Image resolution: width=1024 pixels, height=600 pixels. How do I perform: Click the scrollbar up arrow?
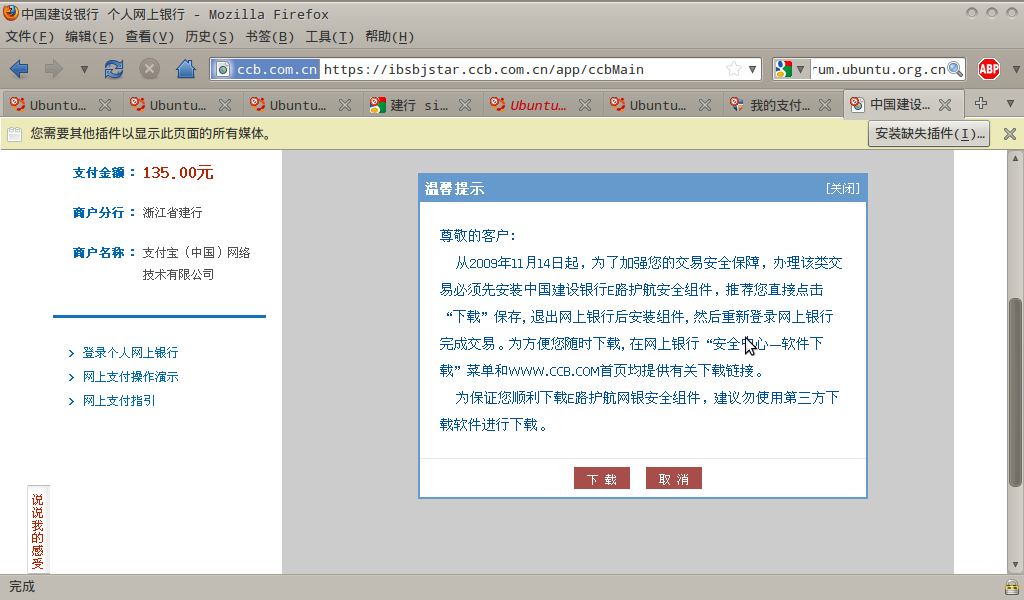(1015, 158)
